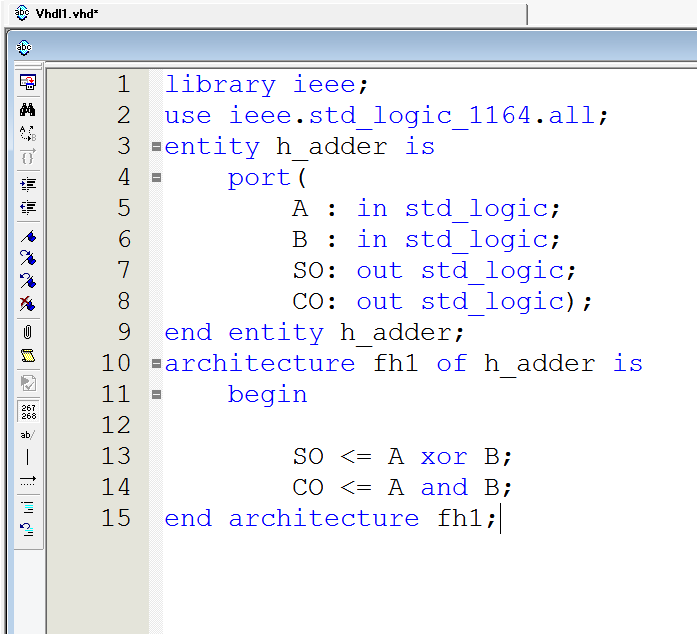The width and height of the screenshot is (697, 634).
Task: Open Find with the binoculars icon
Action: coord(28,109)
